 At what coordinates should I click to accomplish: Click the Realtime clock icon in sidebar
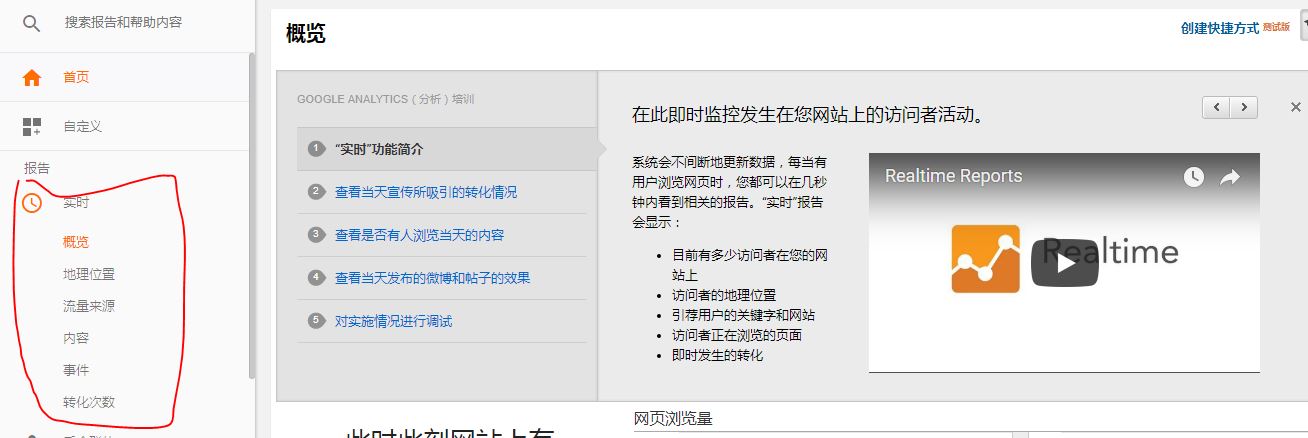[x=32, y=203]
